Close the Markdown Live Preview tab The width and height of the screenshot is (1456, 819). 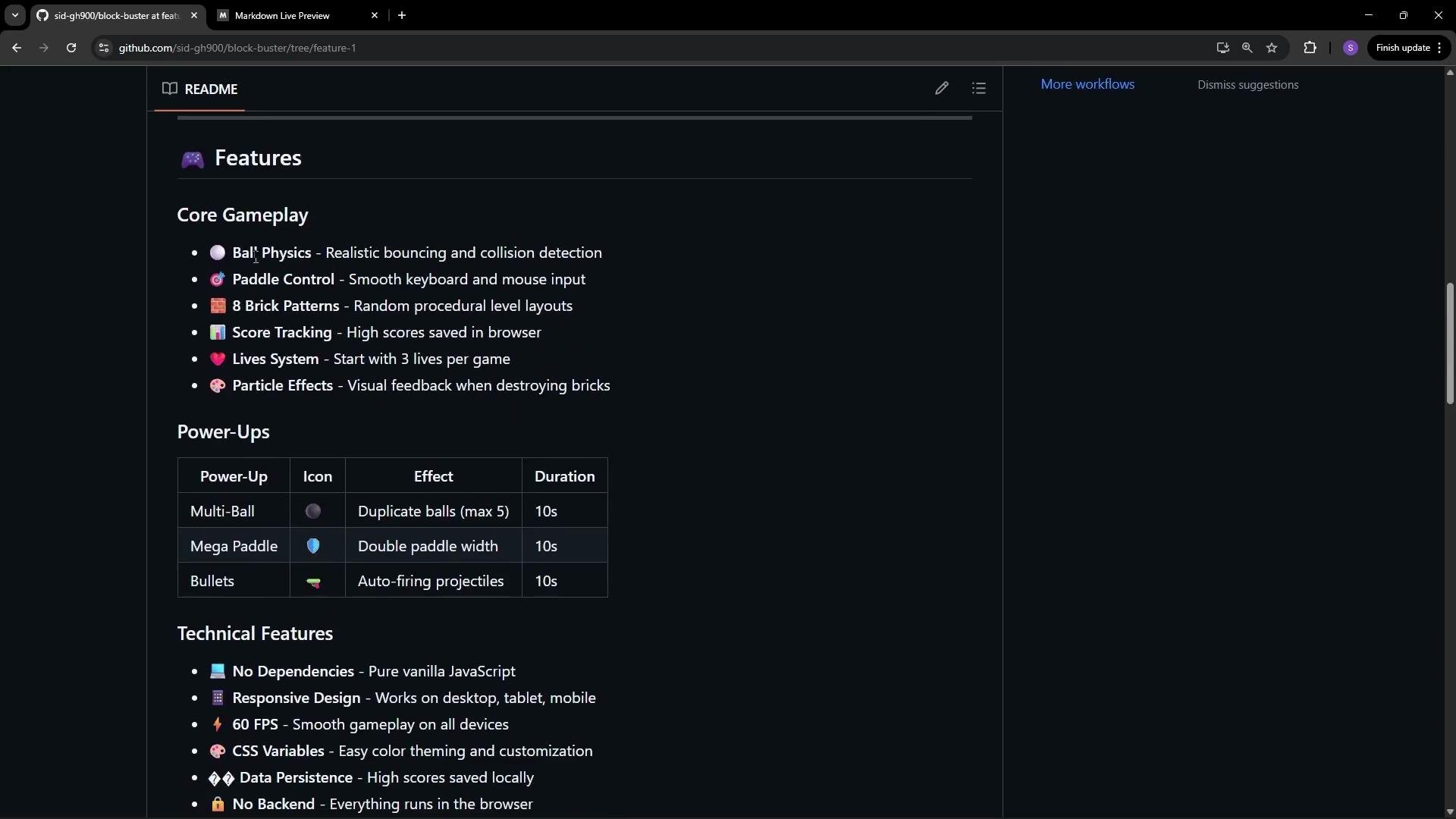[375, 15]
